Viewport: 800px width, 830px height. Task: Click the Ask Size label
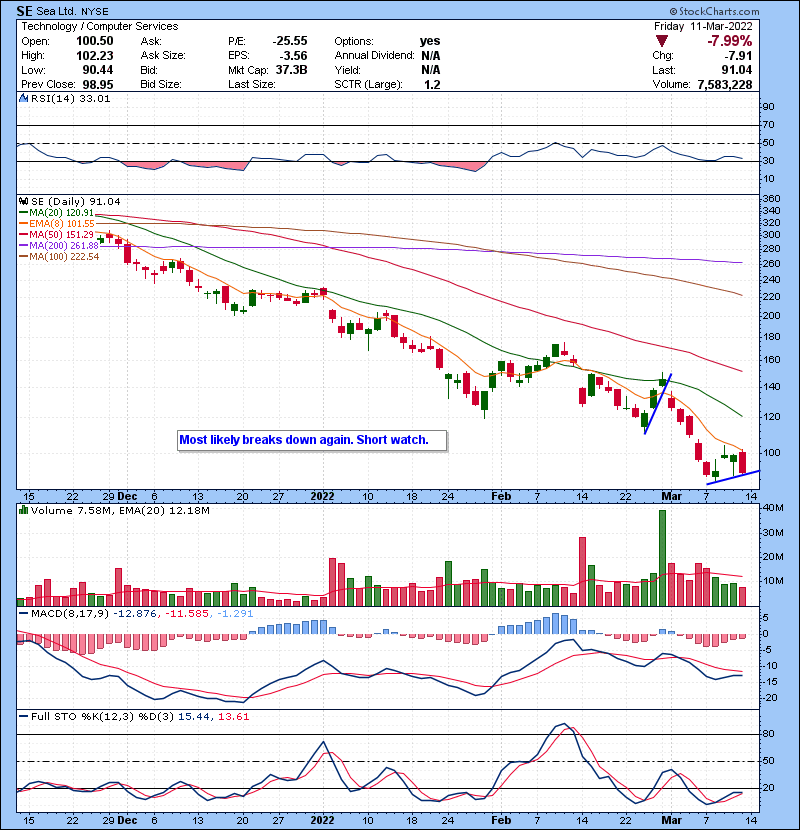(163, 56)
